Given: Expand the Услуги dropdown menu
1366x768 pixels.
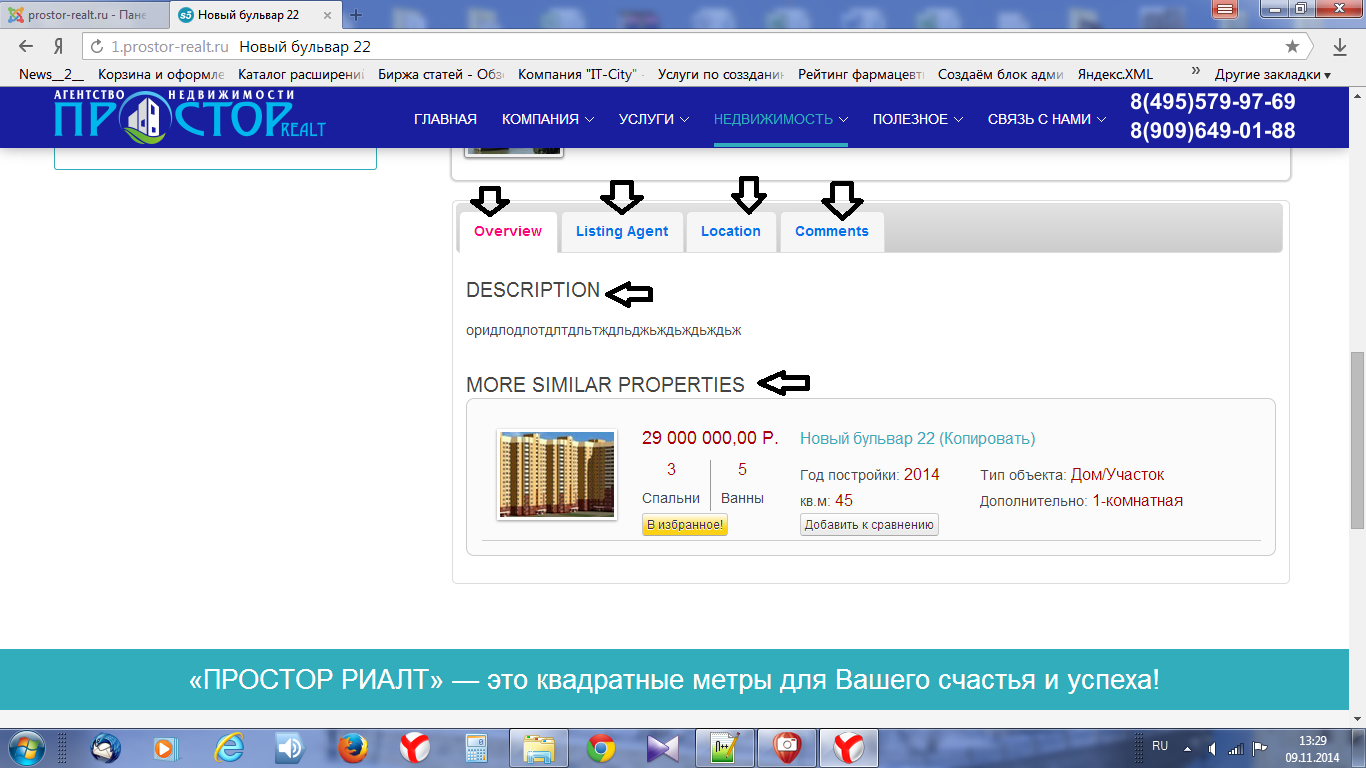Looking at the screenshot, I should pos(654,119).
